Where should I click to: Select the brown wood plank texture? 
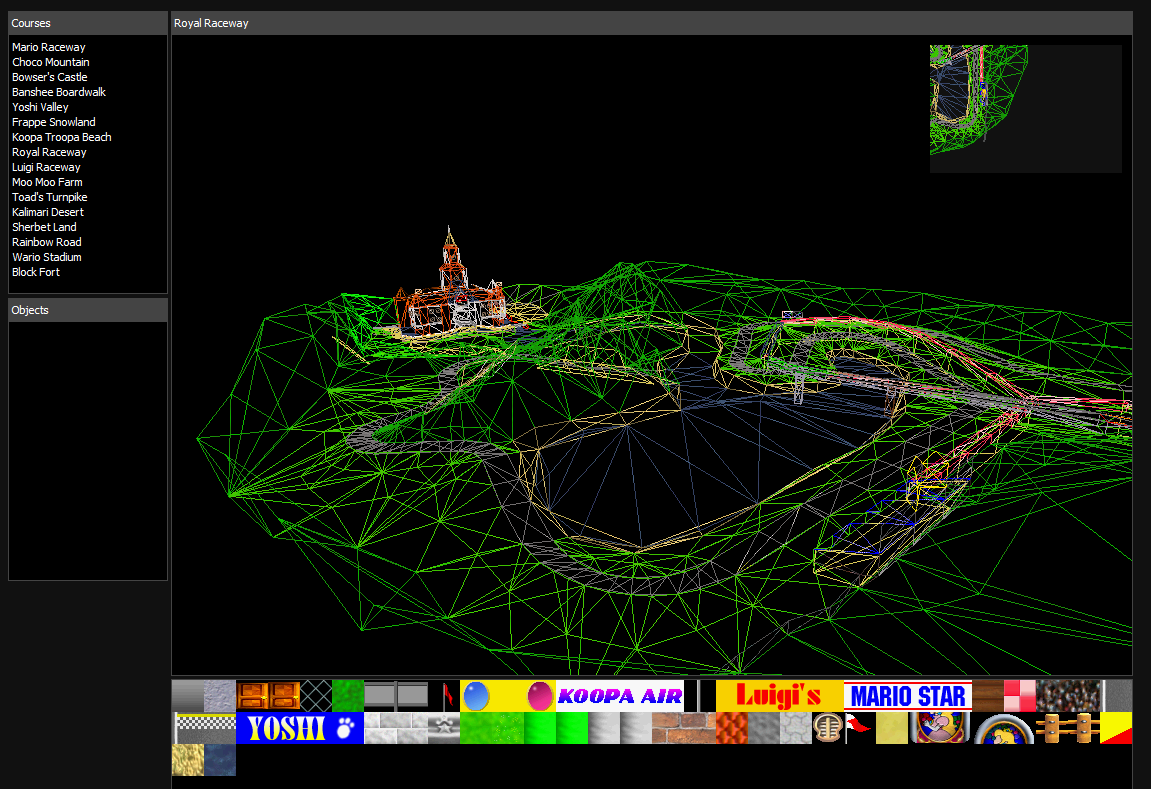pyautogui.click(x=988, y=696)
